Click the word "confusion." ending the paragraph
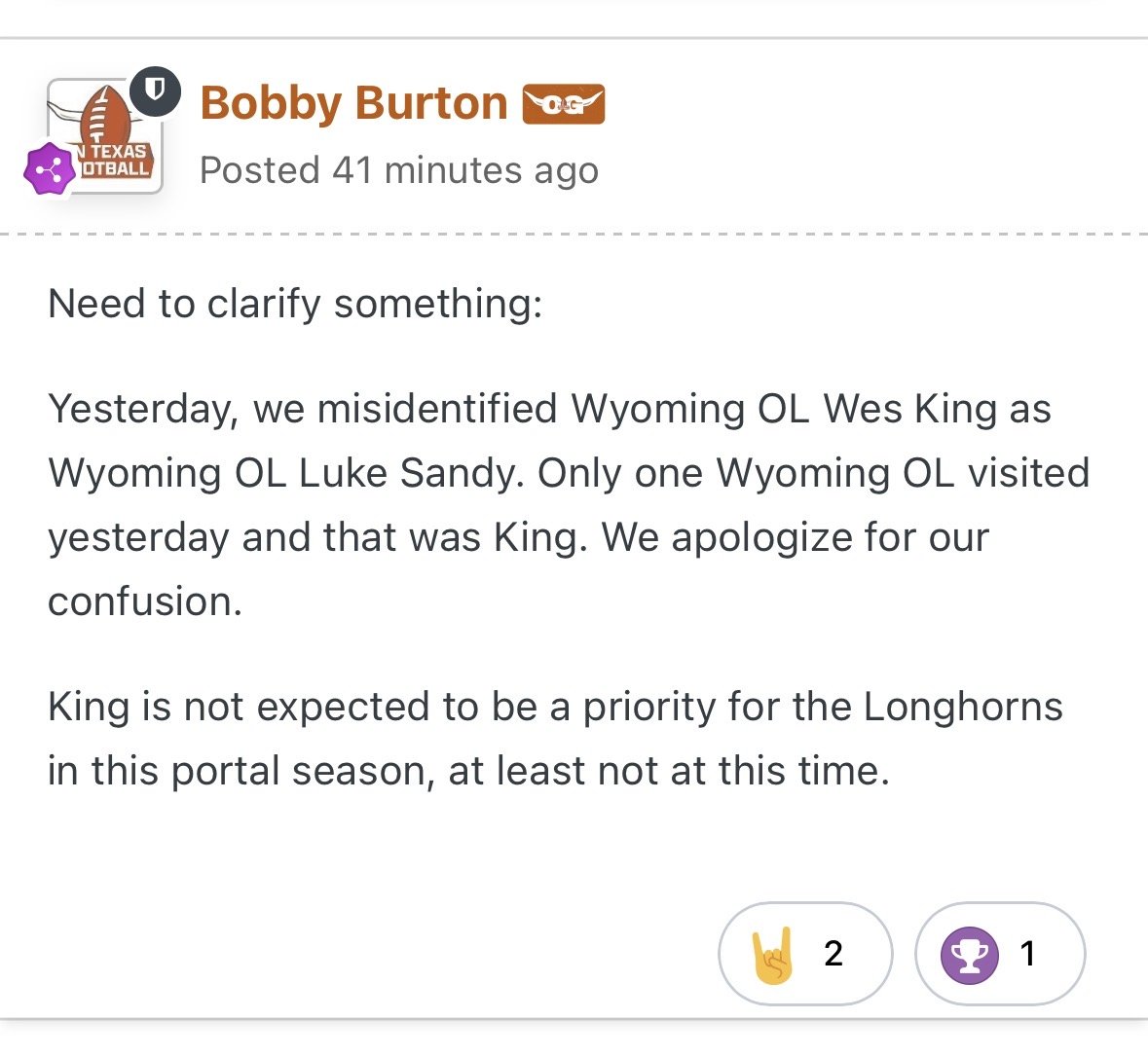Screen dimensions: 1148x1056 [145, 601]
